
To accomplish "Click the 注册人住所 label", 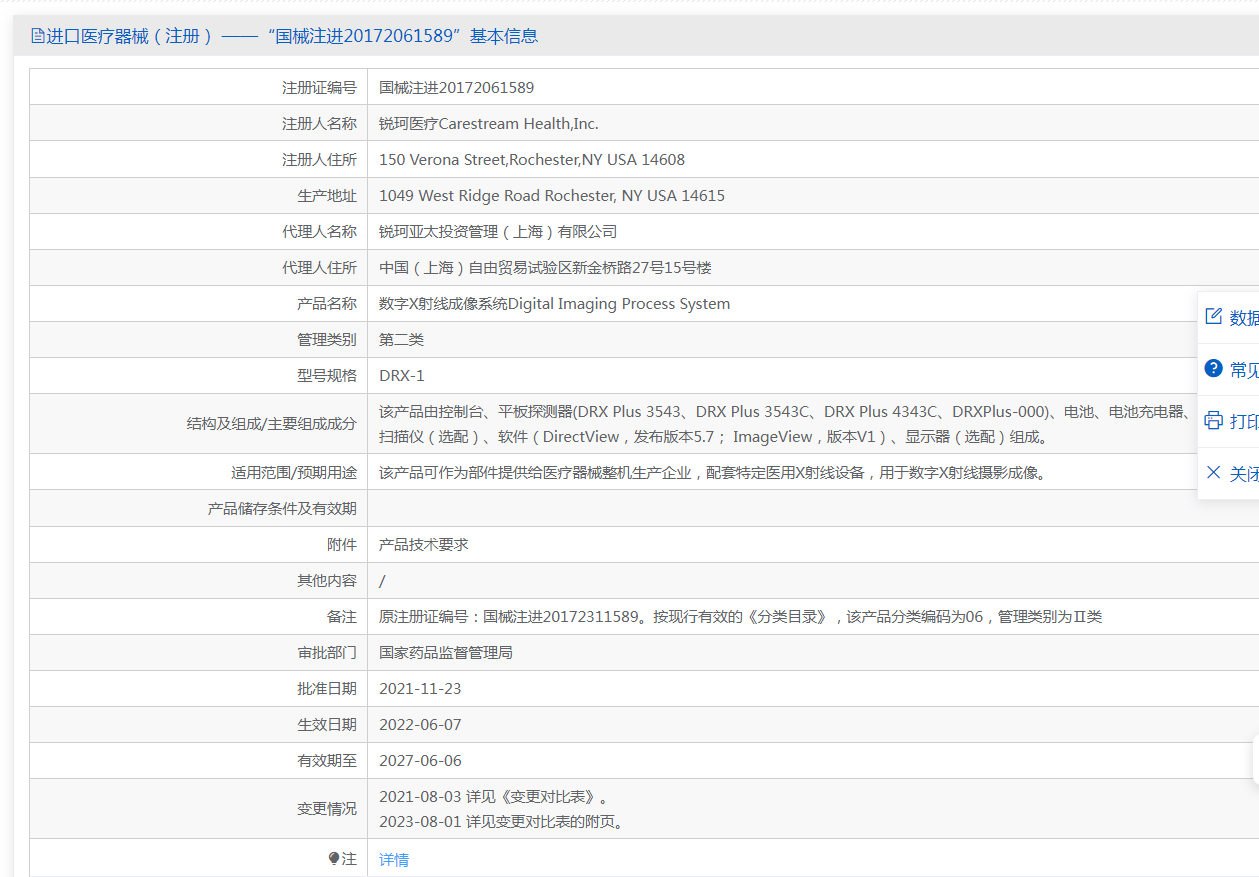I will click(319, 160).
